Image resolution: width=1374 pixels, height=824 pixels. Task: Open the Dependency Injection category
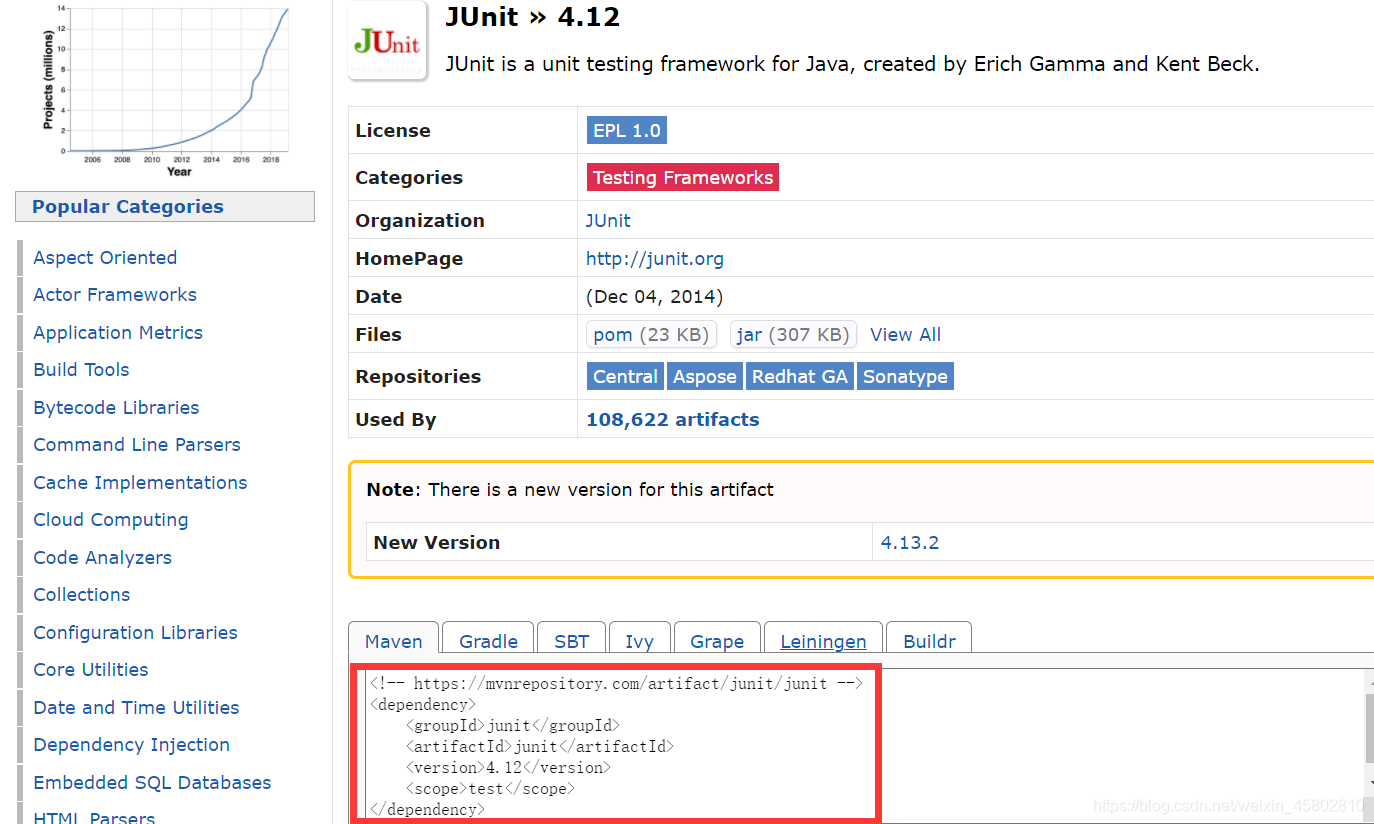(131, 745)
